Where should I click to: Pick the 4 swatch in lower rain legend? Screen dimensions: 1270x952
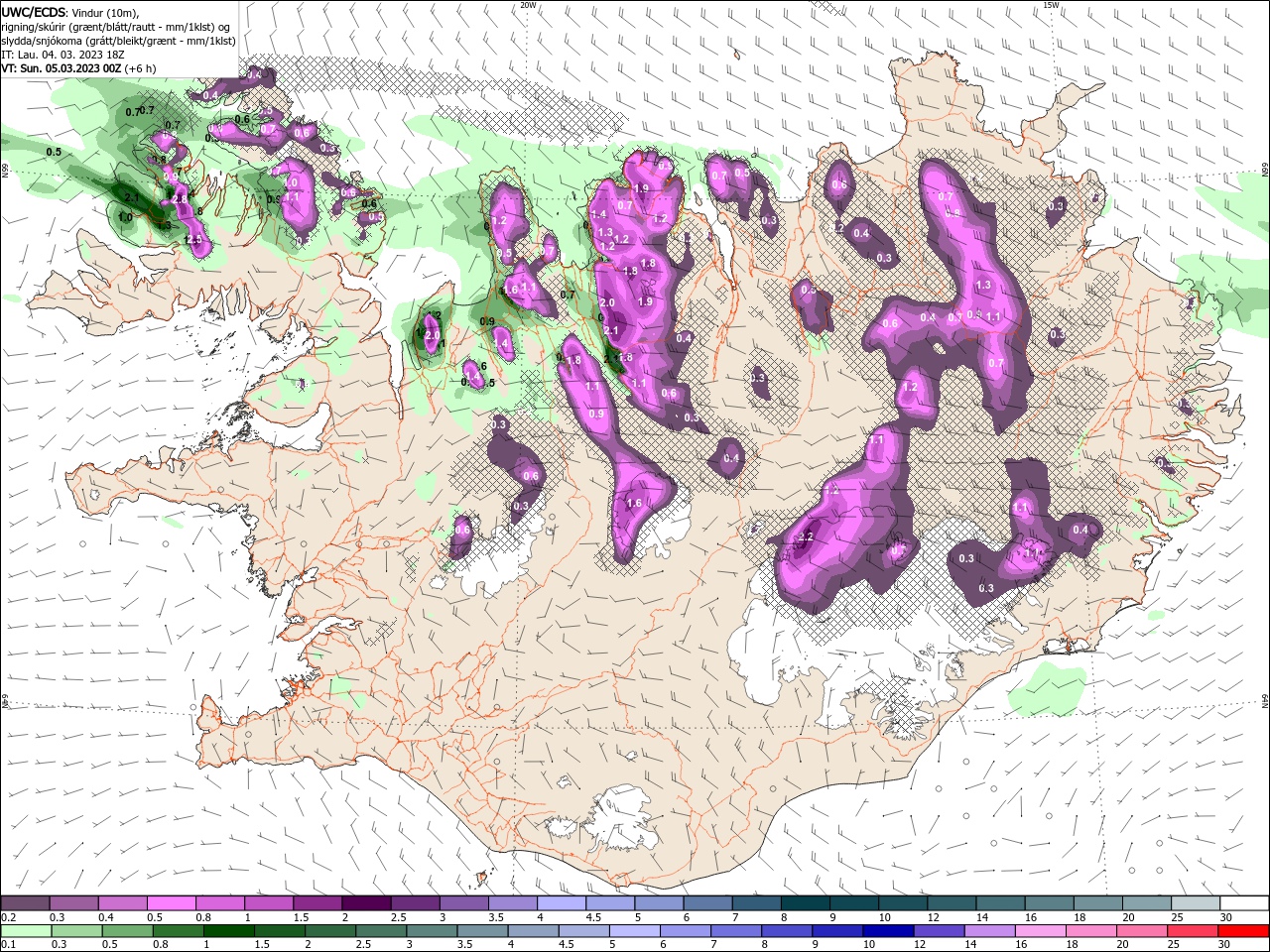(534, 930)
